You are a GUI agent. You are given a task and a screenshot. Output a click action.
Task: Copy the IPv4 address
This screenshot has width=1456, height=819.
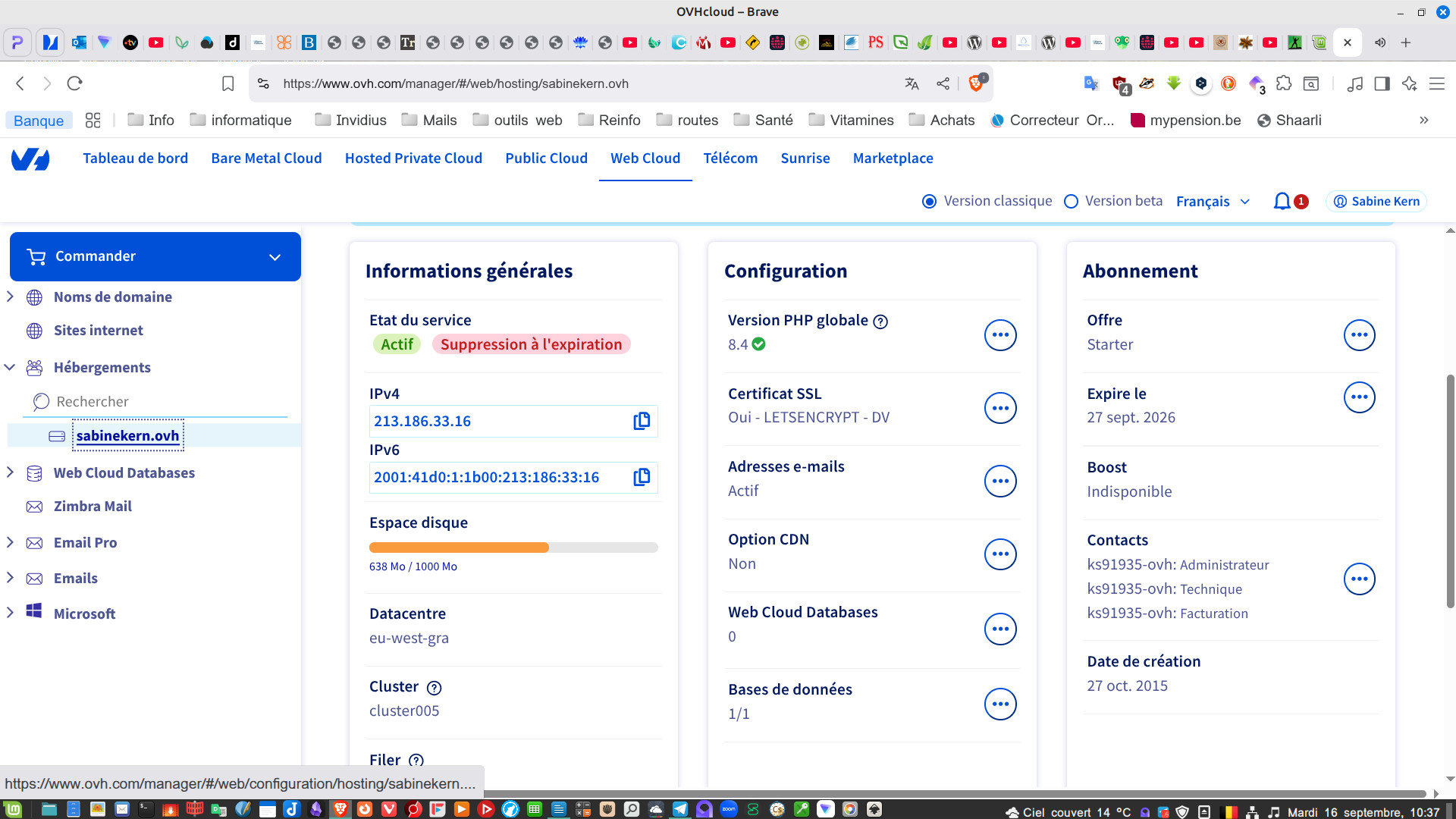642,421
